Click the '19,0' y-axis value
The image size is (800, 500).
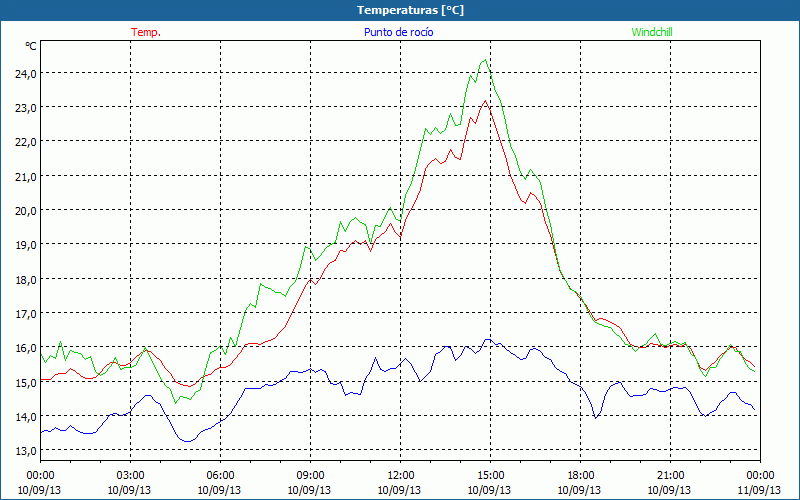[x=26, y=245]
